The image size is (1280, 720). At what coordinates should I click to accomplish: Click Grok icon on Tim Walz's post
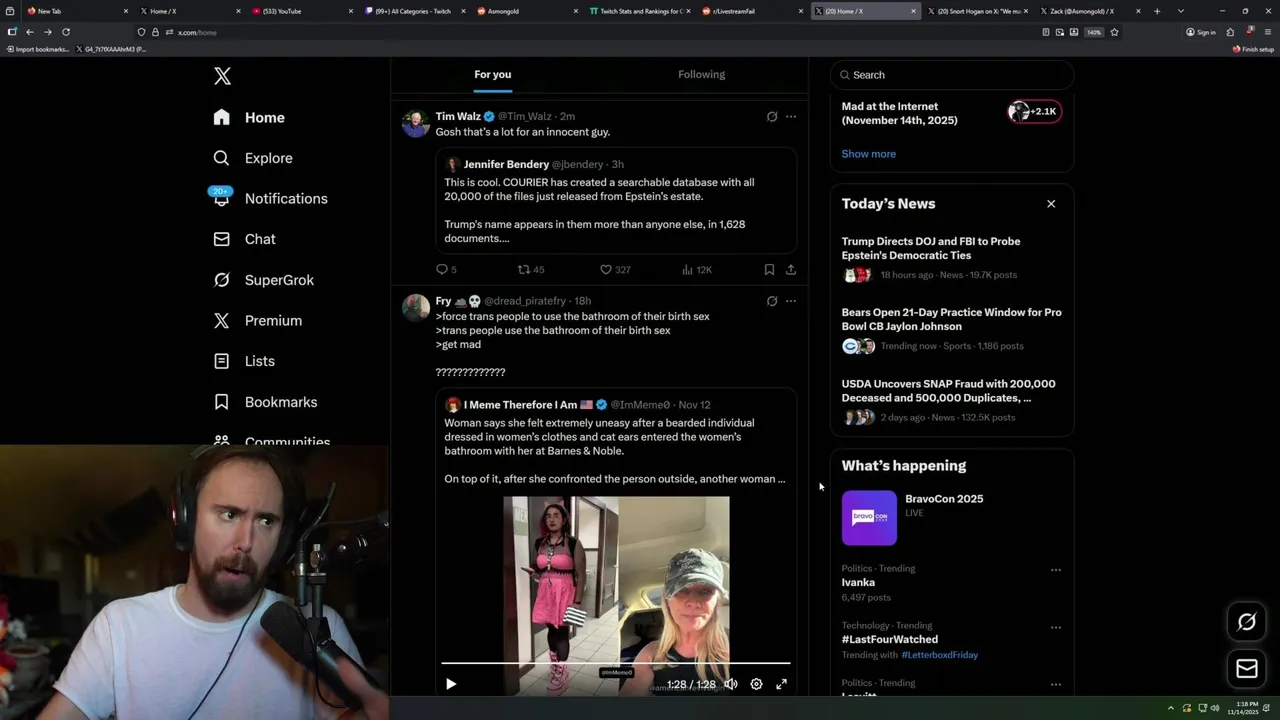[x=772, y=116]
